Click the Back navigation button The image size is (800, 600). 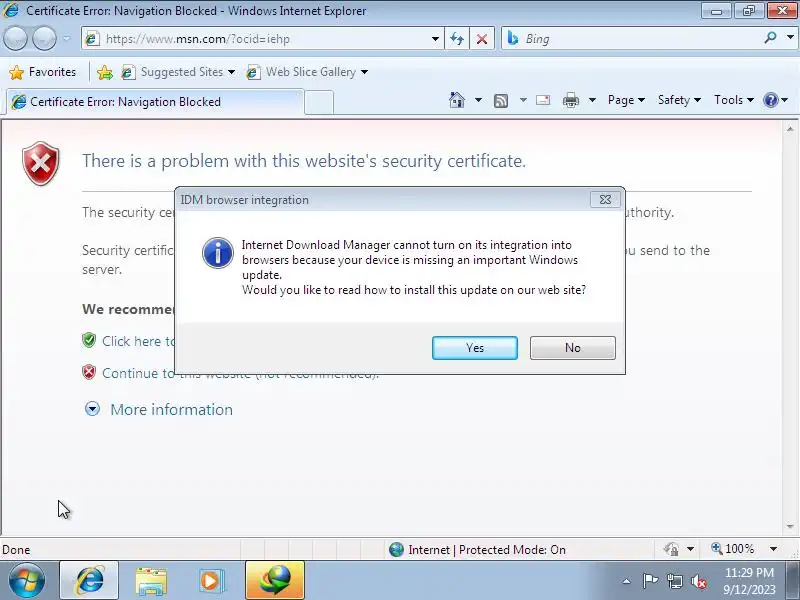[15, 38]
